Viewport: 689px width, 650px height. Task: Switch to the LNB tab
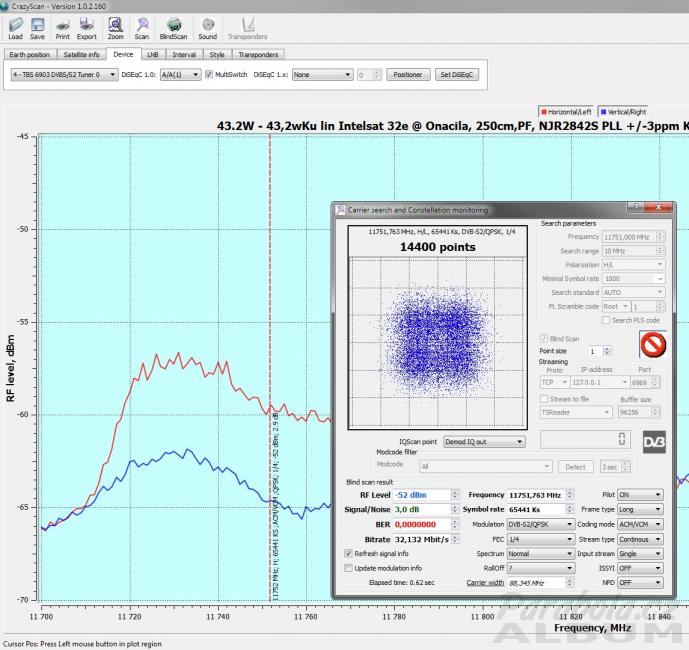coord(152,54)
